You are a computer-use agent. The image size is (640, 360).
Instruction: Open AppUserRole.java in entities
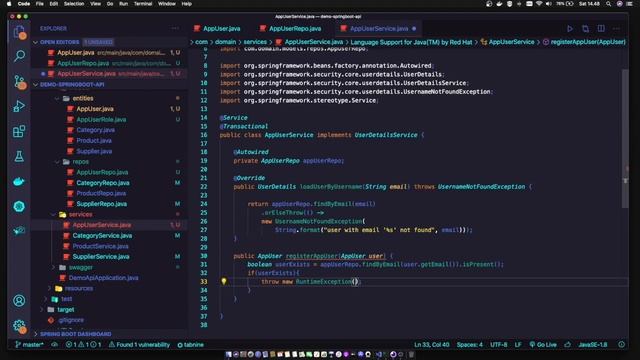[101, 120]
